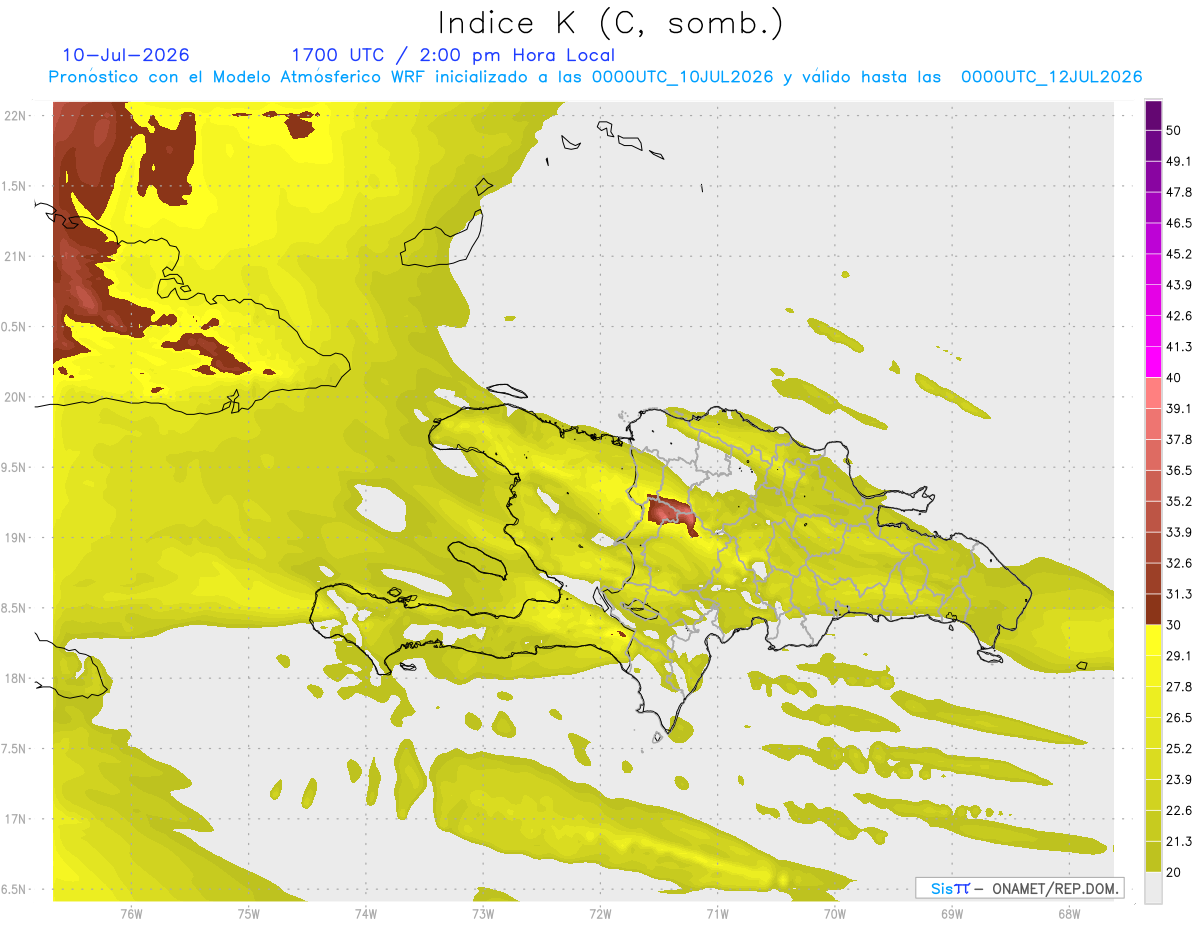
Task: Click the colorbar label '23.9'
Action: 1179,779
